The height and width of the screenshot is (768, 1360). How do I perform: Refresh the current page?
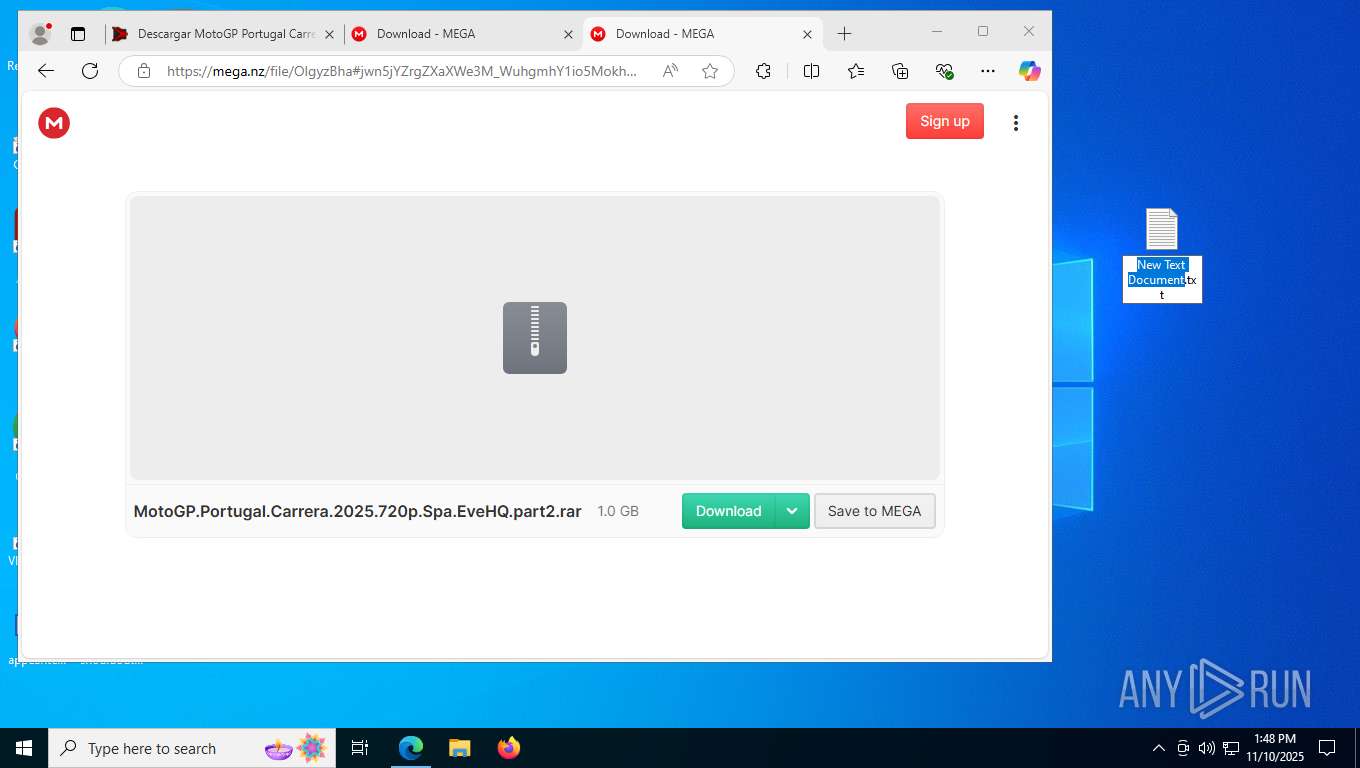(90, 71)
